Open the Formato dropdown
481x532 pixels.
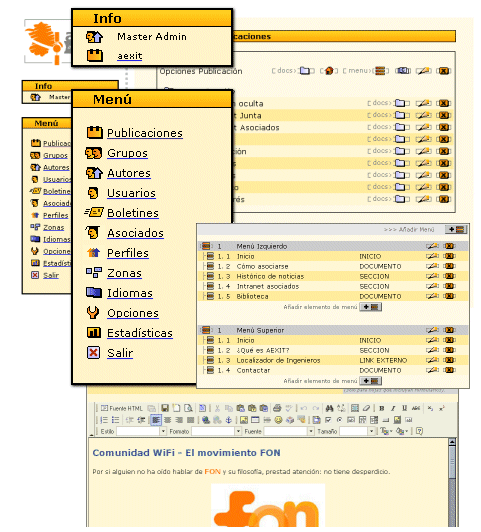[x=216, y=432]
